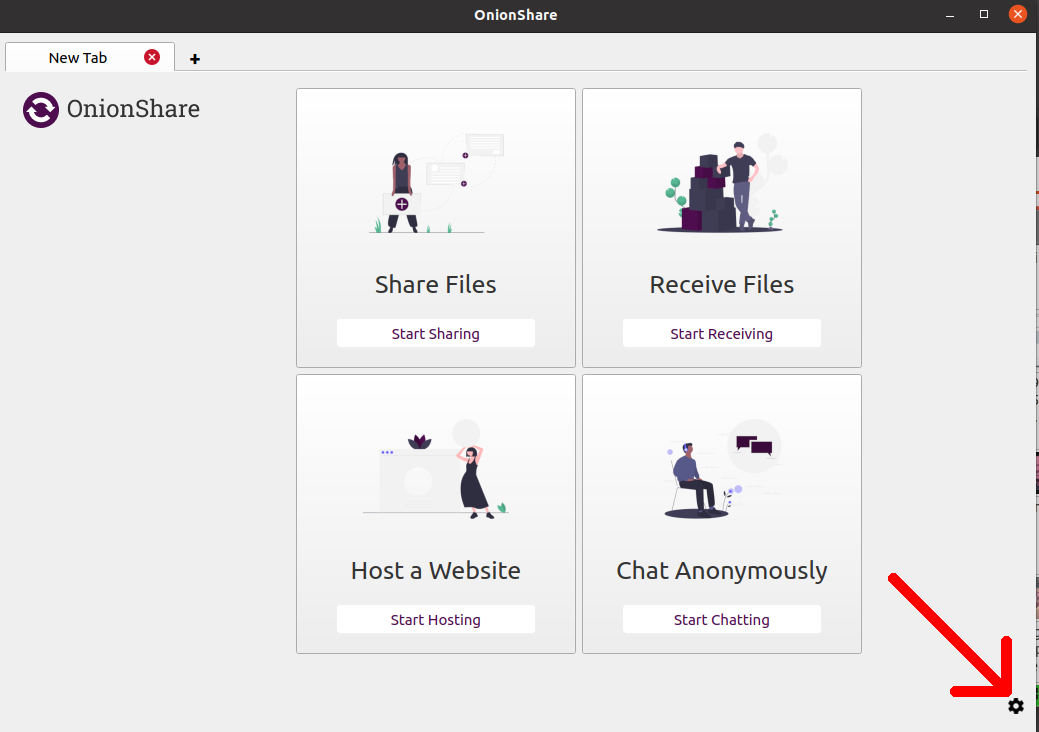
Task: Click the Host a Website heading
Action: pyautogui.click(x=435, y=570)
